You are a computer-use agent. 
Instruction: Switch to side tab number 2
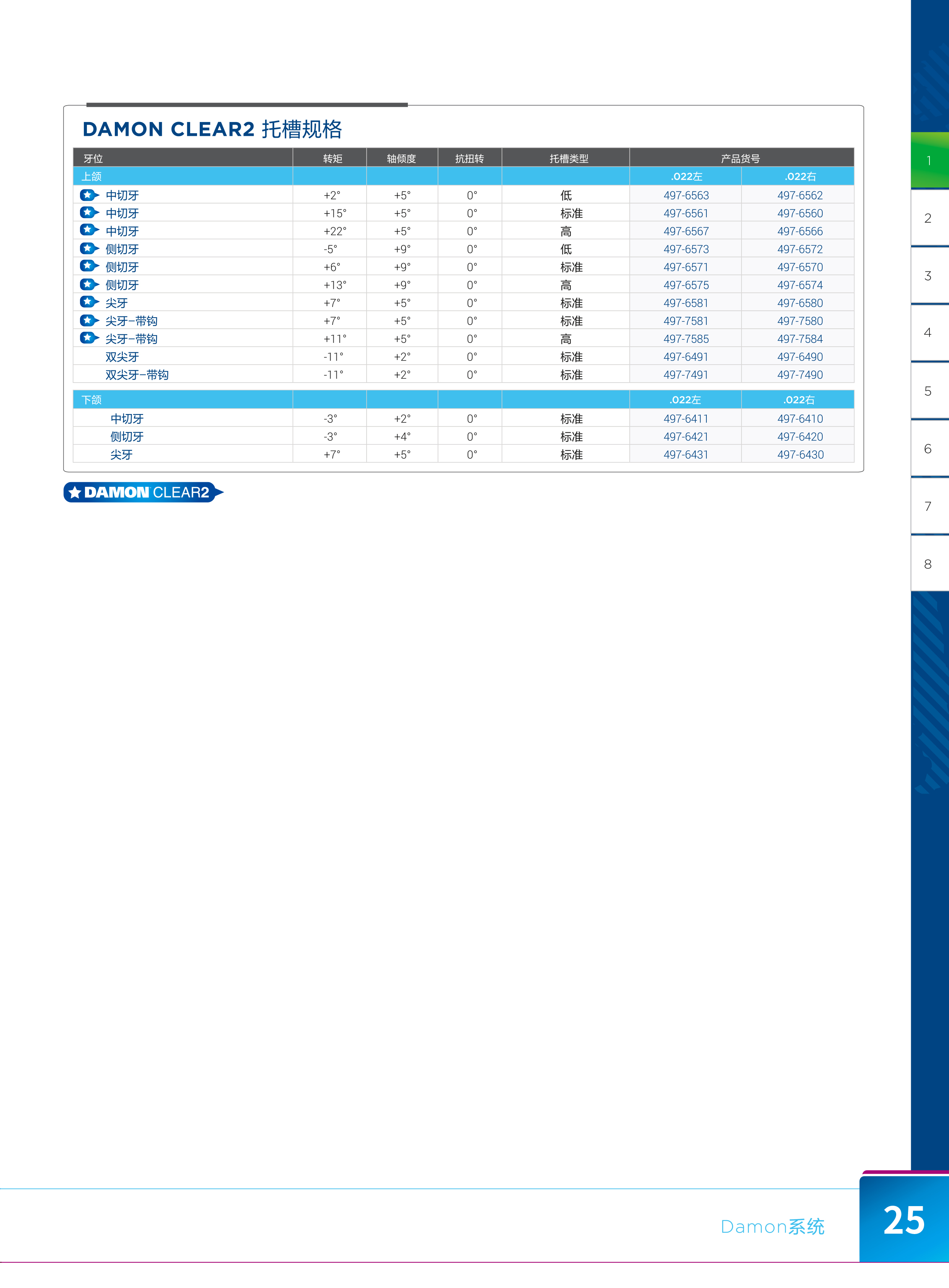pos(928,218)
